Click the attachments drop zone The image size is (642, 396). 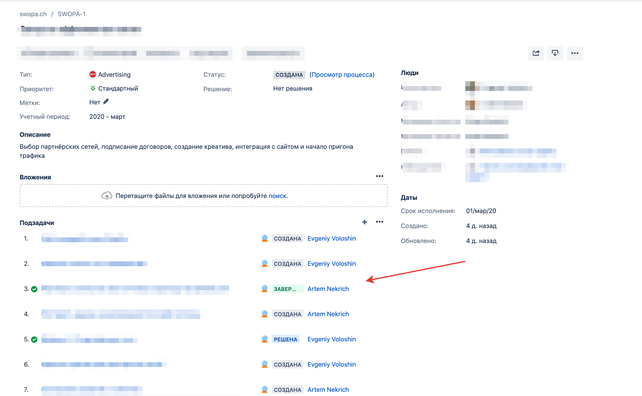click(203, 196)
